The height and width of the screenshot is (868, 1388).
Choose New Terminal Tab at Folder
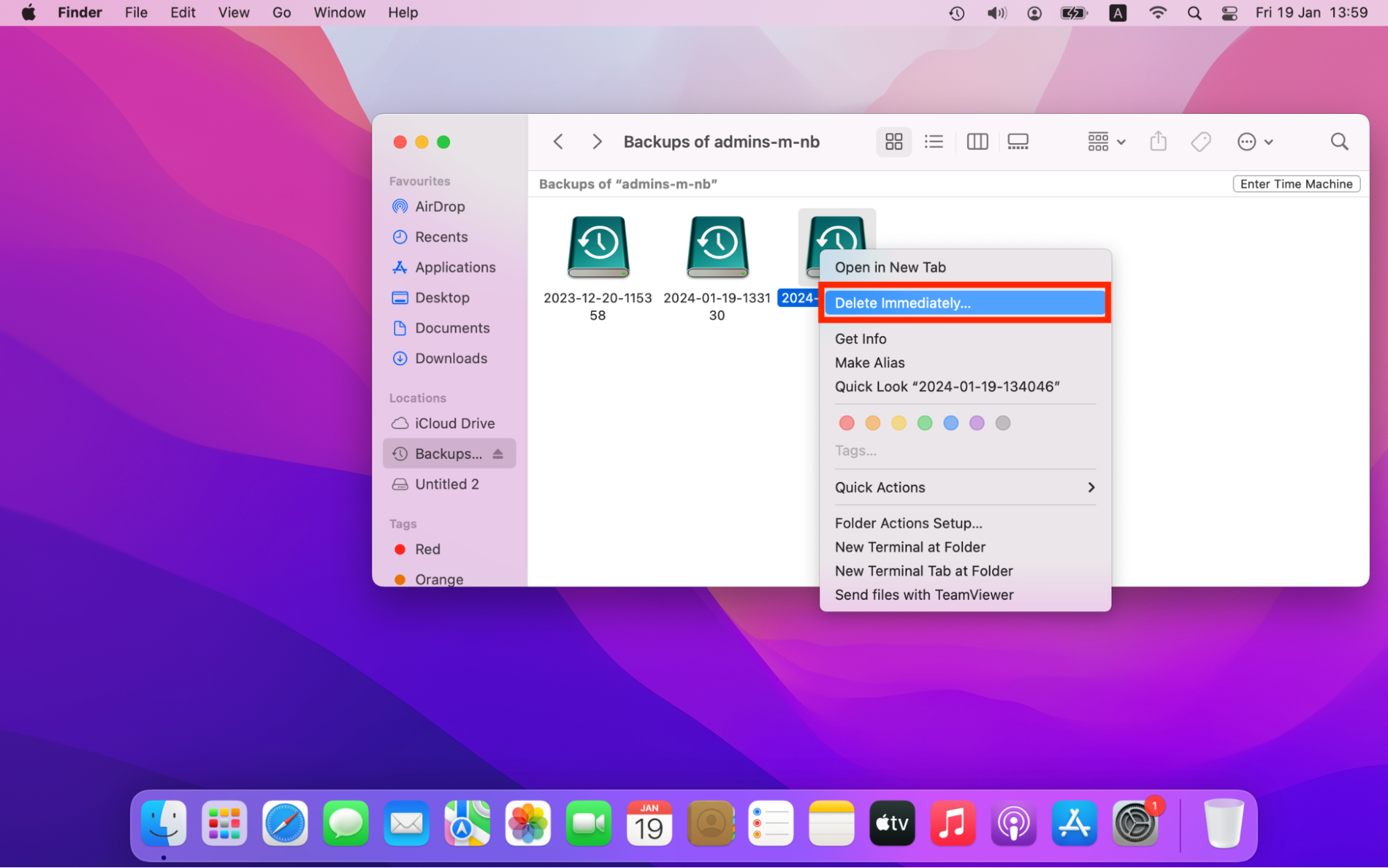965,571
